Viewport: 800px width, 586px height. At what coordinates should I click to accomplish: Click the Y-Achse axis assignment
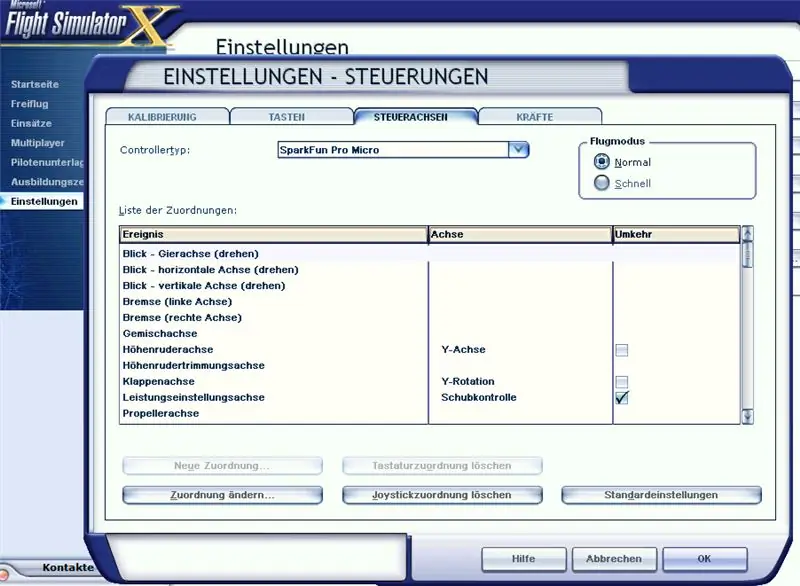463,349
